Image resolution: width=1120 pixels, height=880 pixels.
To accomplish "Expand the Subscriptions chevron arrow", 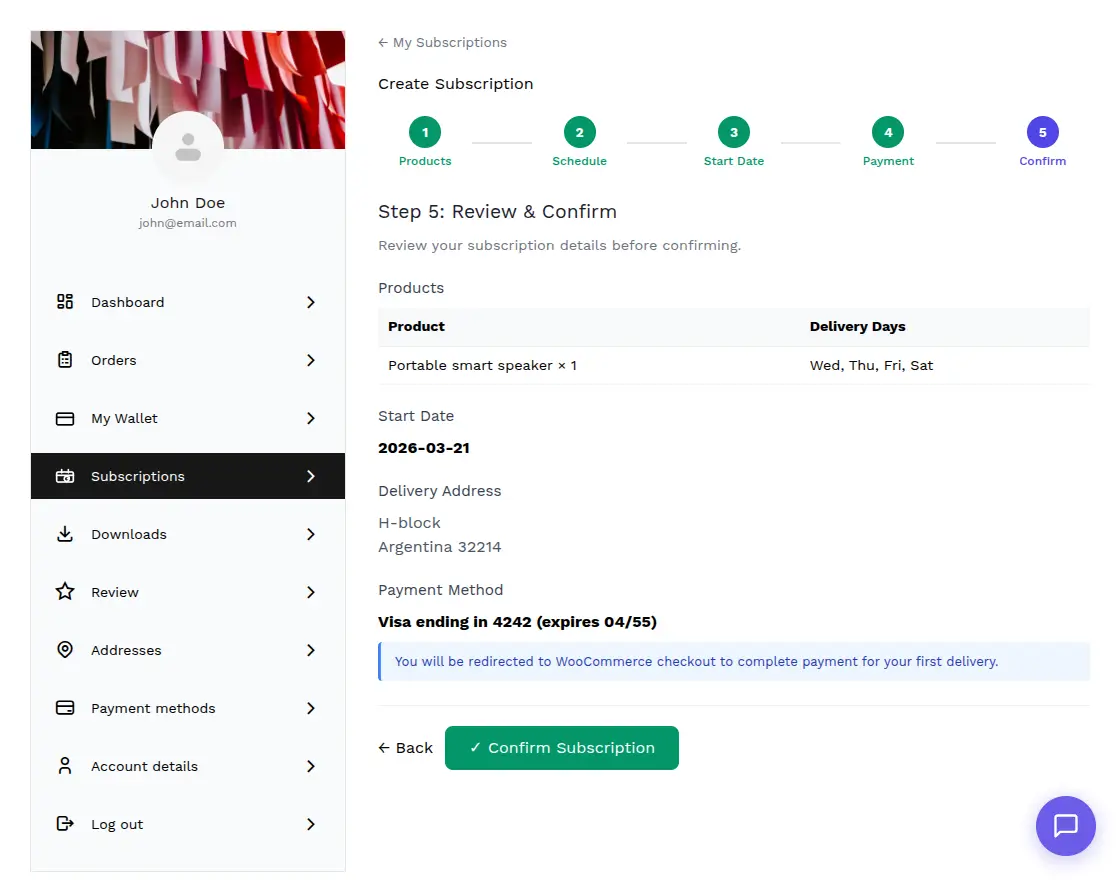I will (x=311, y=476).
